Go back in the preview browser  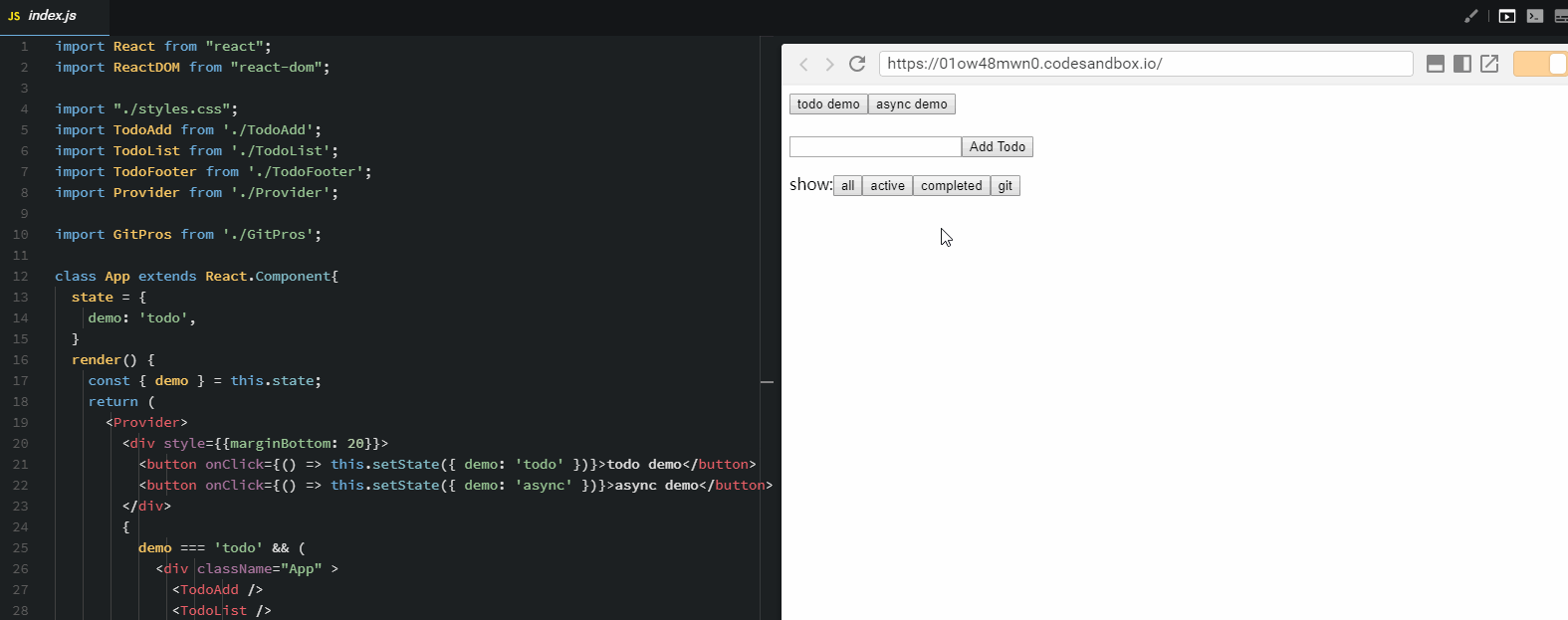pos(804,64)
